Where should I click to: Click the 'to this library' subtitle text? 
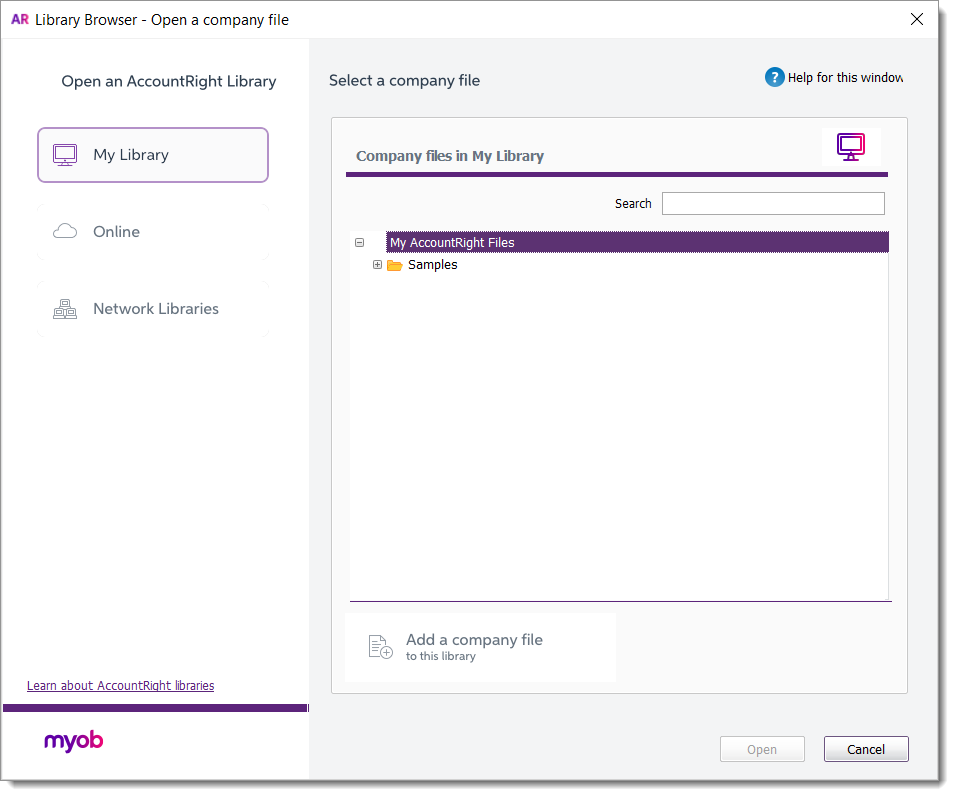[x=440, y=656]
